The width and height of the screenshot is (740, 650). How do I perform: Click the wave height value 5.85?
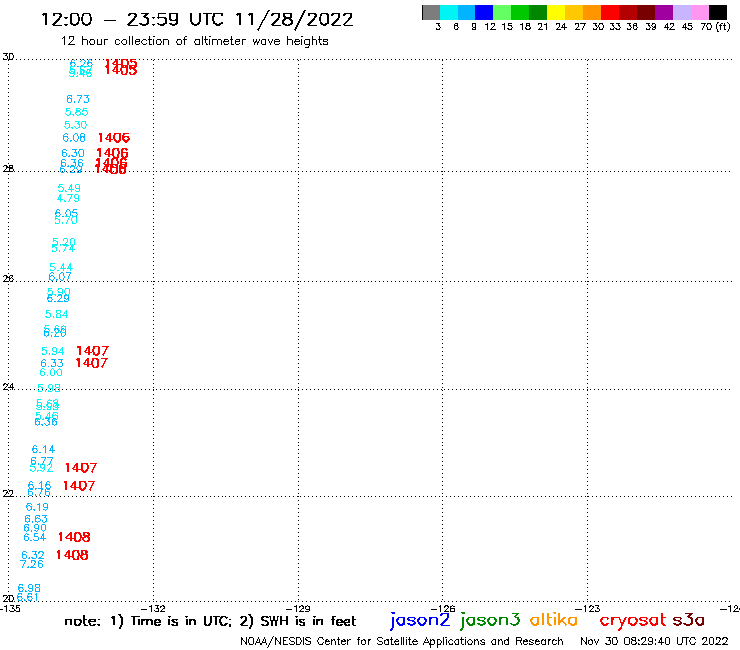(x=76, y=112)
